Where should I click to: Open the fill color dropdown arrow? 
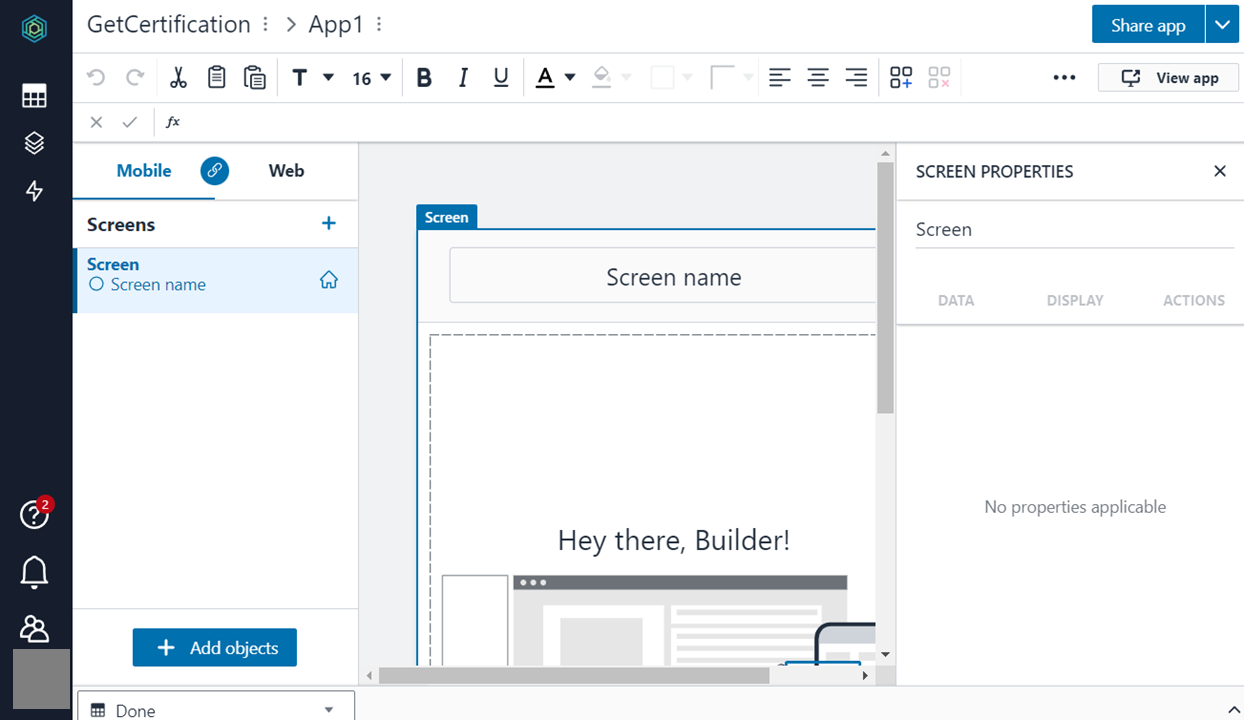coord(626,78)
